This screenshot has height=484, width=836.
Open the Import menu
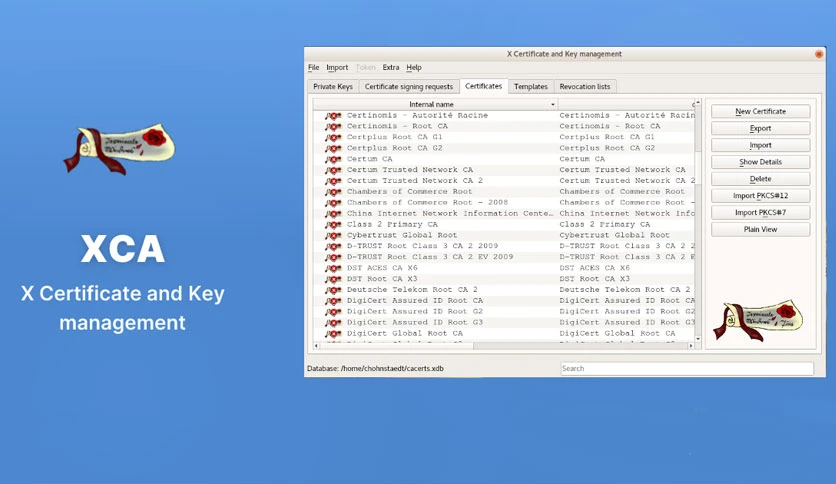point(337,67)
